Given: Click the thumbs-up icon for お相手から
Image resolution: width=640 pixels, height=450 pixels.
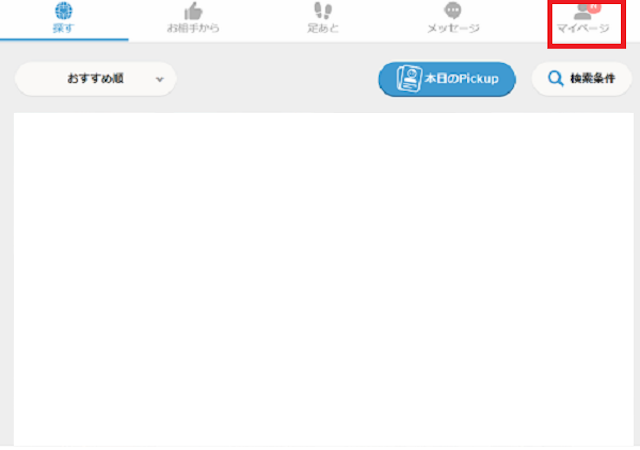Looking at the screenshot, I should click(x=193, y=11).
